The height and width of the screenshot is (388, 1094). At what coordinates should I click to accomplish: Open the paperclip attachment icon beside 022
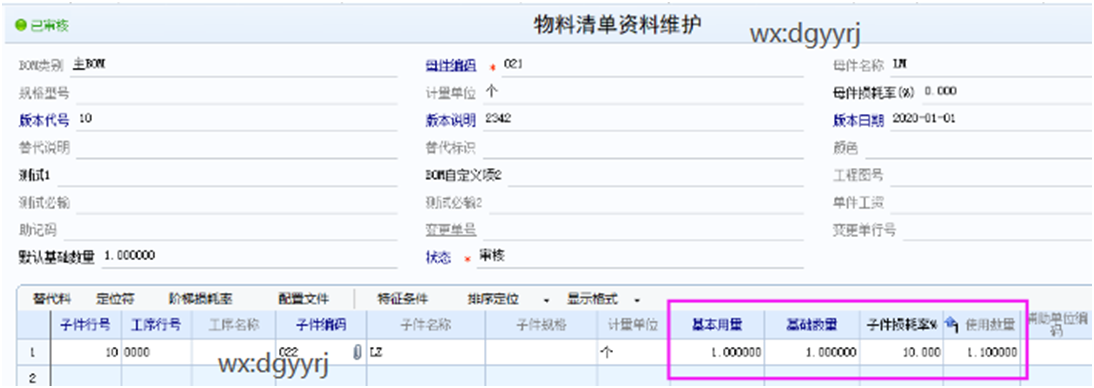358,352
